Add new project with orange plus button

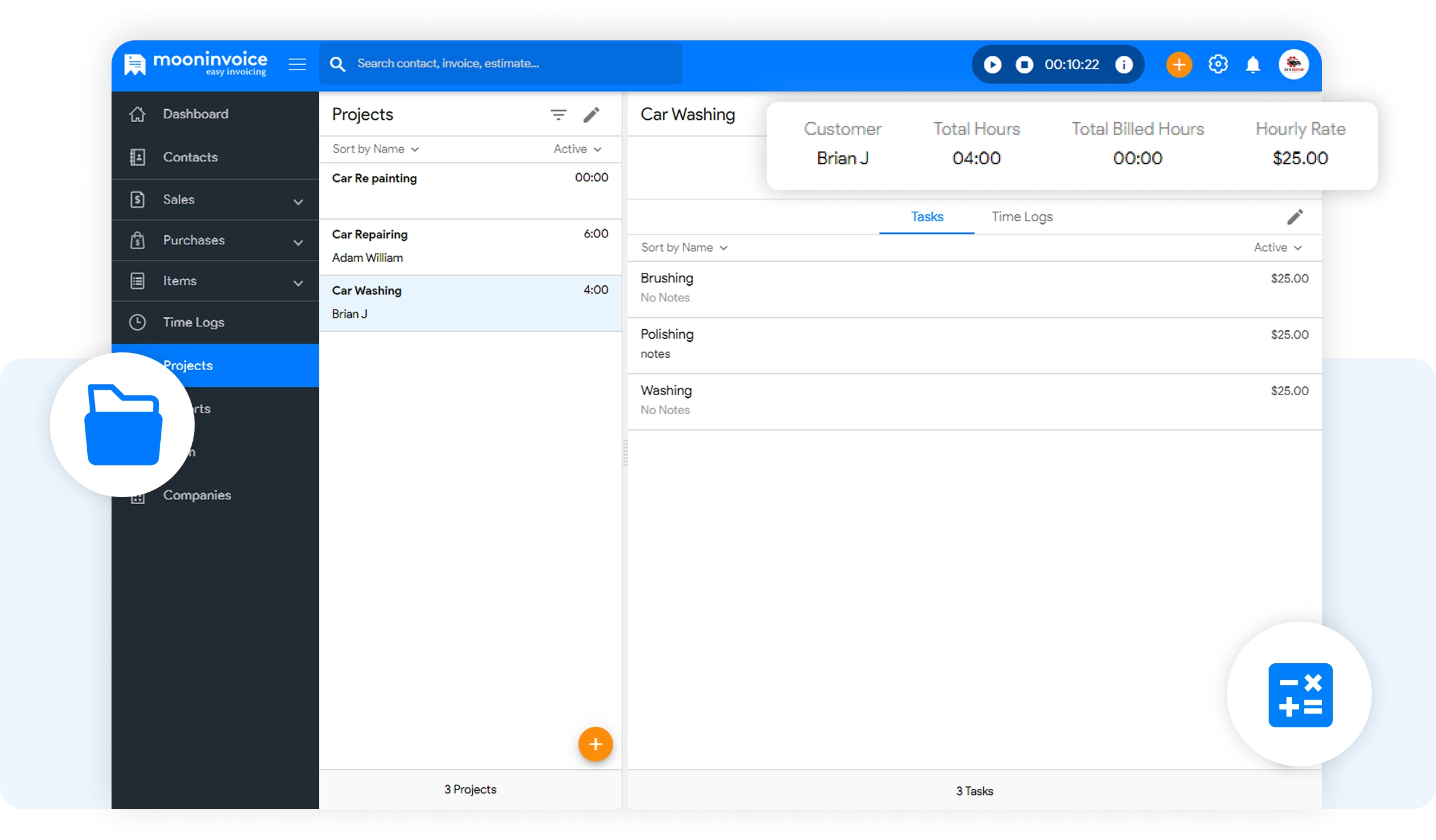click(x=595, y=744)
